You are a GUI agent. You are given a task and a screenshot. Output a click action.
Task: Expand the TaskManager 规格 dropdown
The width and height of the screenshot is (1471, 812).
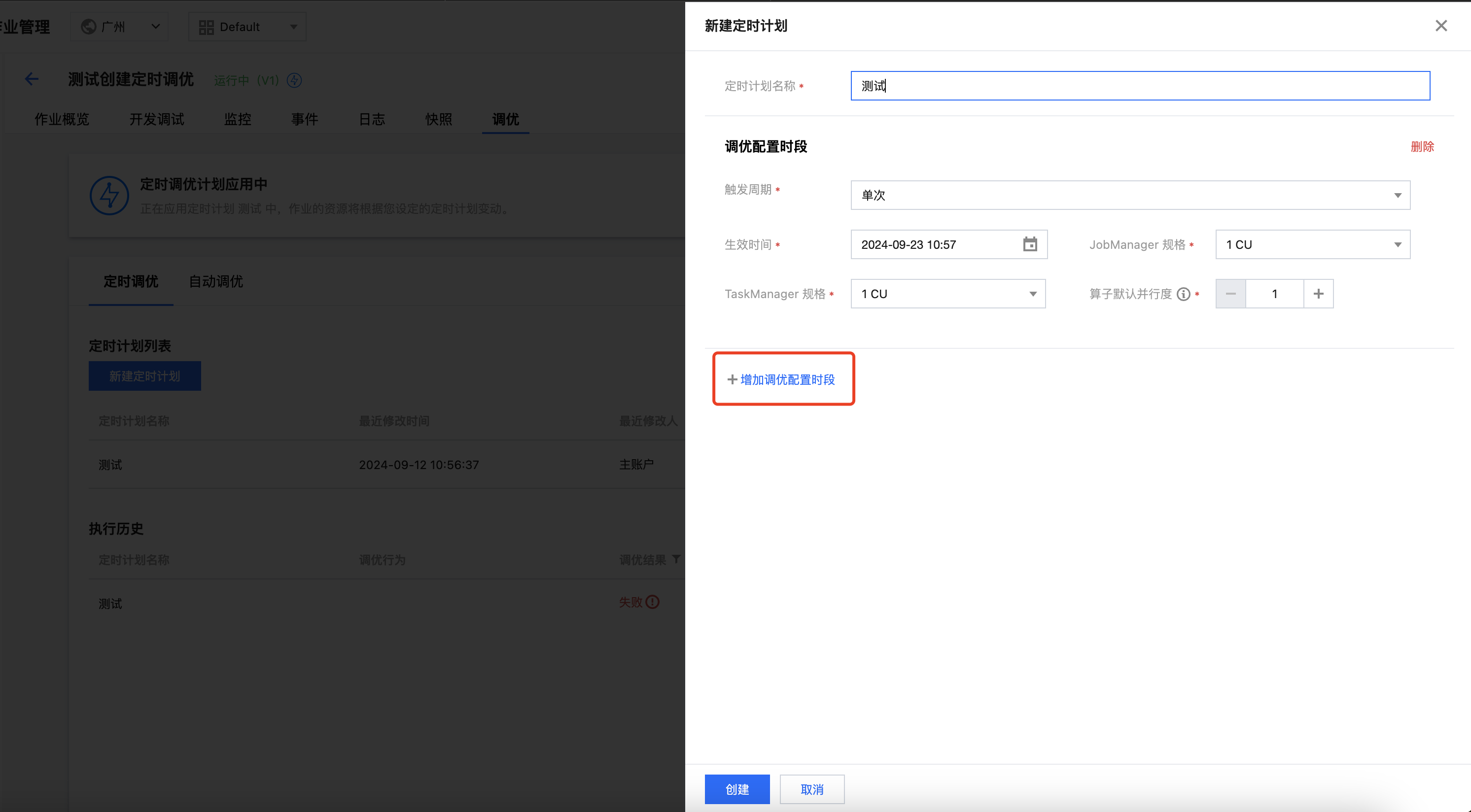click(x=948, y=294)
